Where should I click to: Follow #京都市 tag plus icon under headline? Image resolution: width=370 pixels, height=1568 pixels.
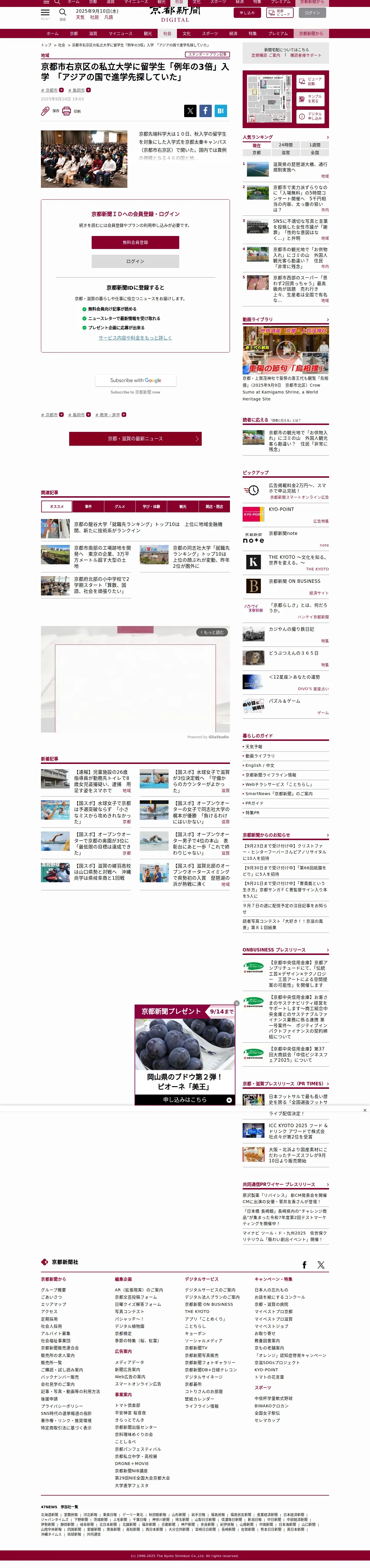click(x=61, y=90)
